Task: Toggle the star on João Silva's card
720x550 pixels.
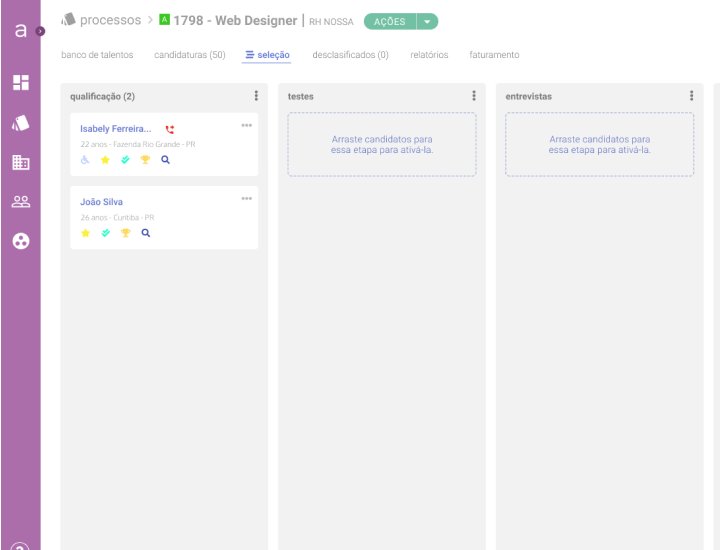Action: [85, 233]
